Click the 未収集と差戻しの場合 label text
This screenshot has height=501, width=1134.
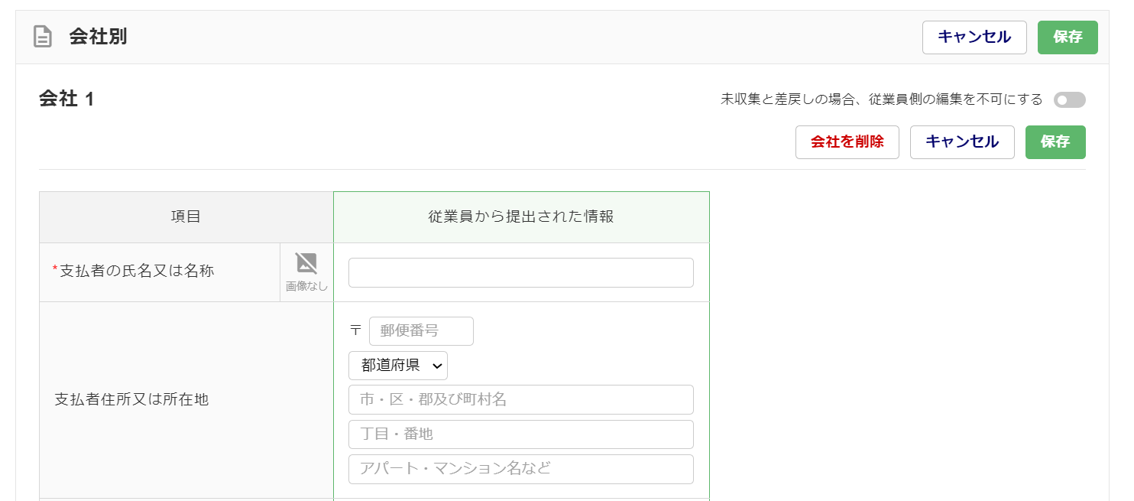pos(882,100)
